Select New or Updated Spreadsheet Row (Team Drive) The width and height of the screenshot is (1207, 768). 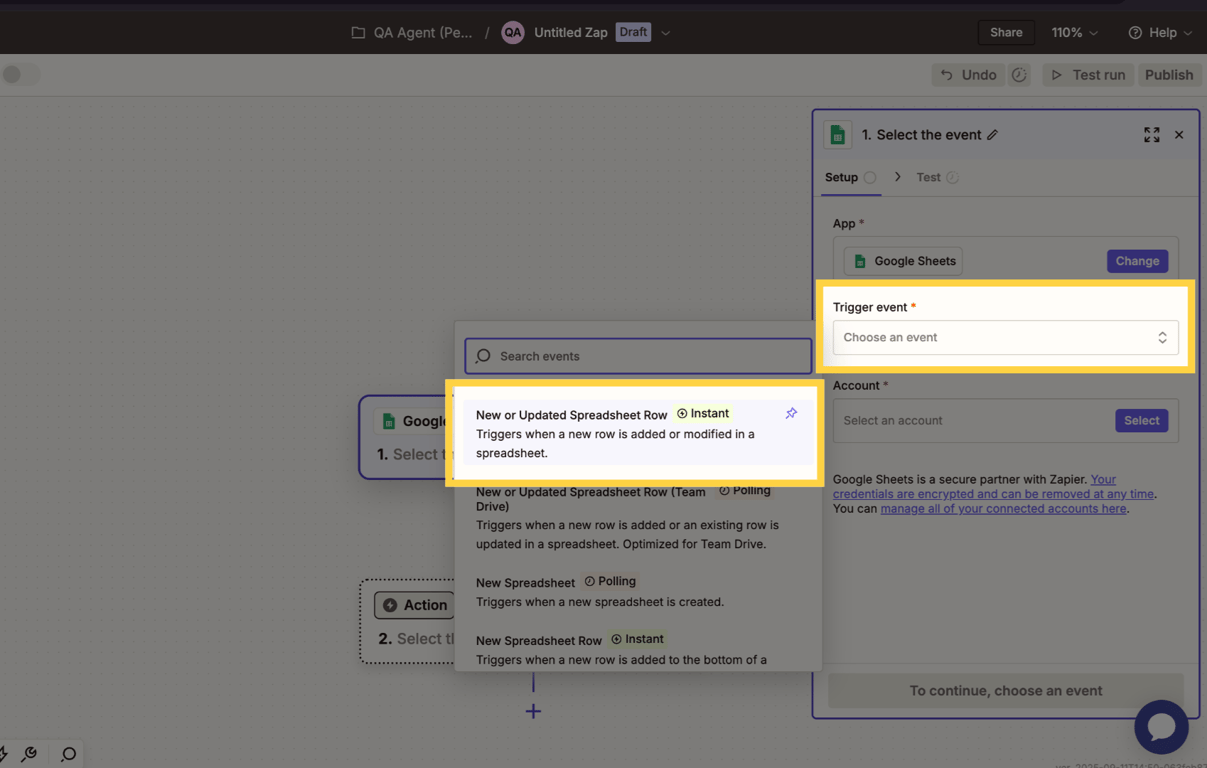point(637,517)
